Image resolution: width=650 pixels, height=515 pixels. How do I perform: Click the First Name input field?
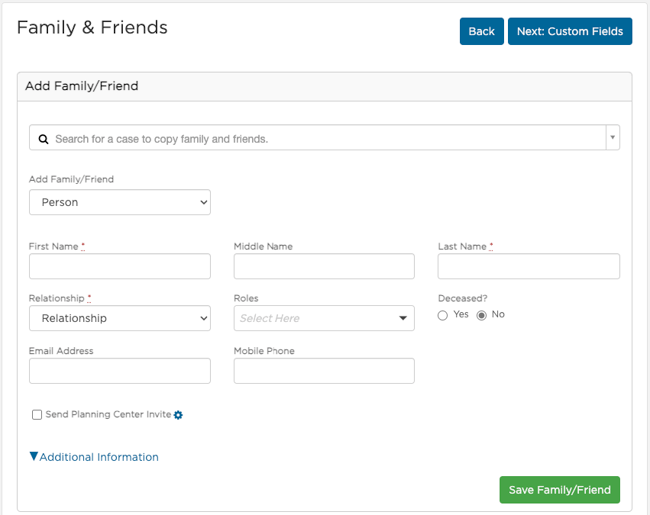[x=120, y=266]
